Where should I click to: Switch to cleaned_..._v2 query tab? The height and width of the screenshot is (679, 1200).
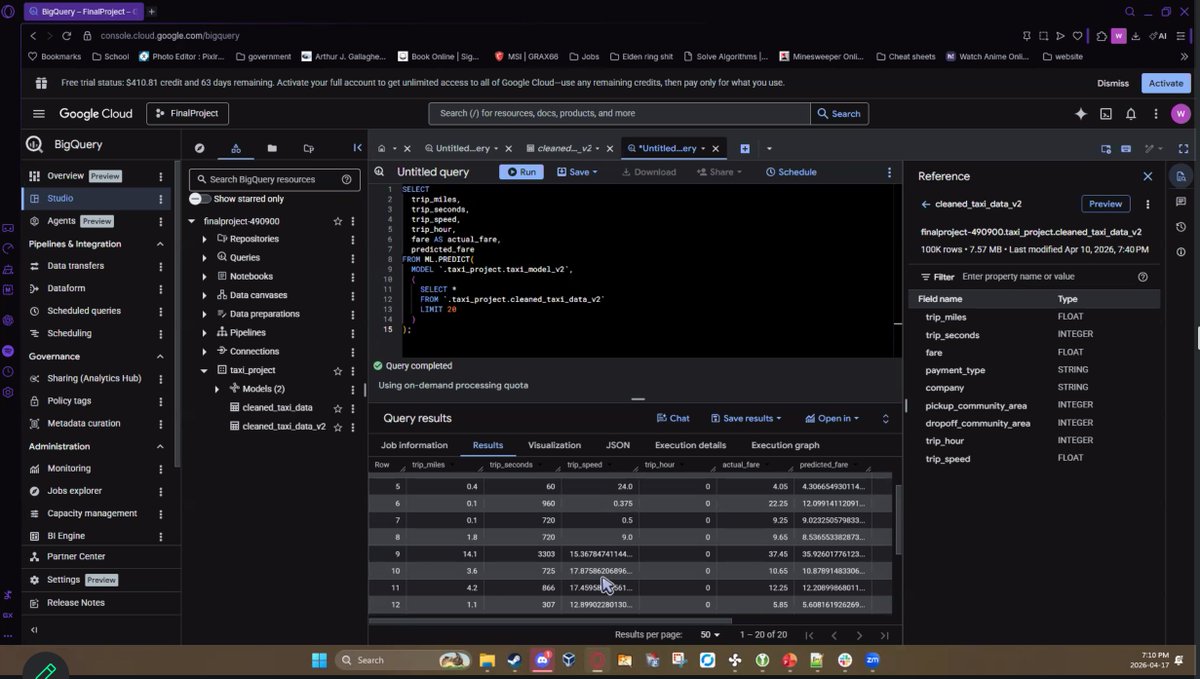click(564, 148)
